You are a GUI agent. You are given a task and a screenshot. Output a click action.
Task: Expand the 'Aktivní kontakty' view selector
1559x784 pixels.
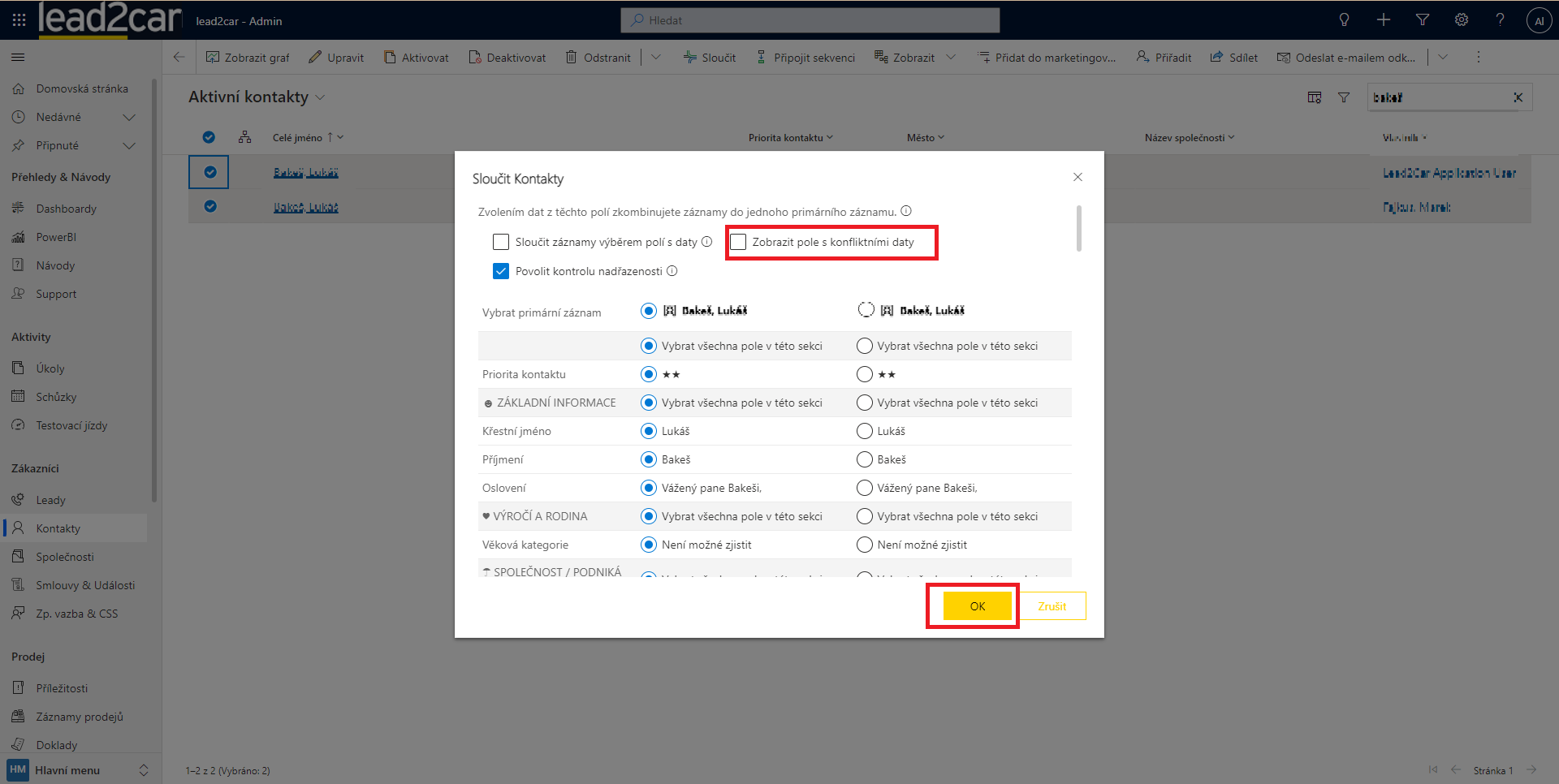(x=320, y=97)
